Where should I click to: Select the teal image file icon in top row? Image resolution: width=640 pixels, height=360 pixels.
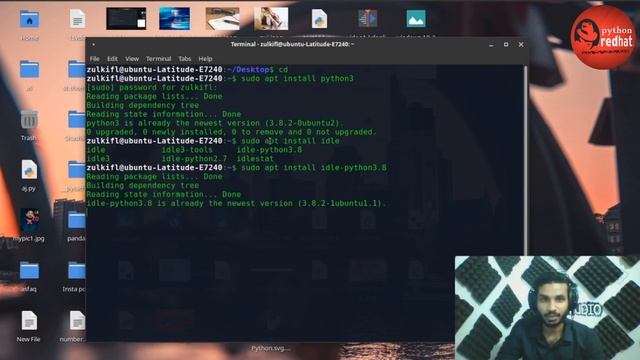tap(416, 19)
